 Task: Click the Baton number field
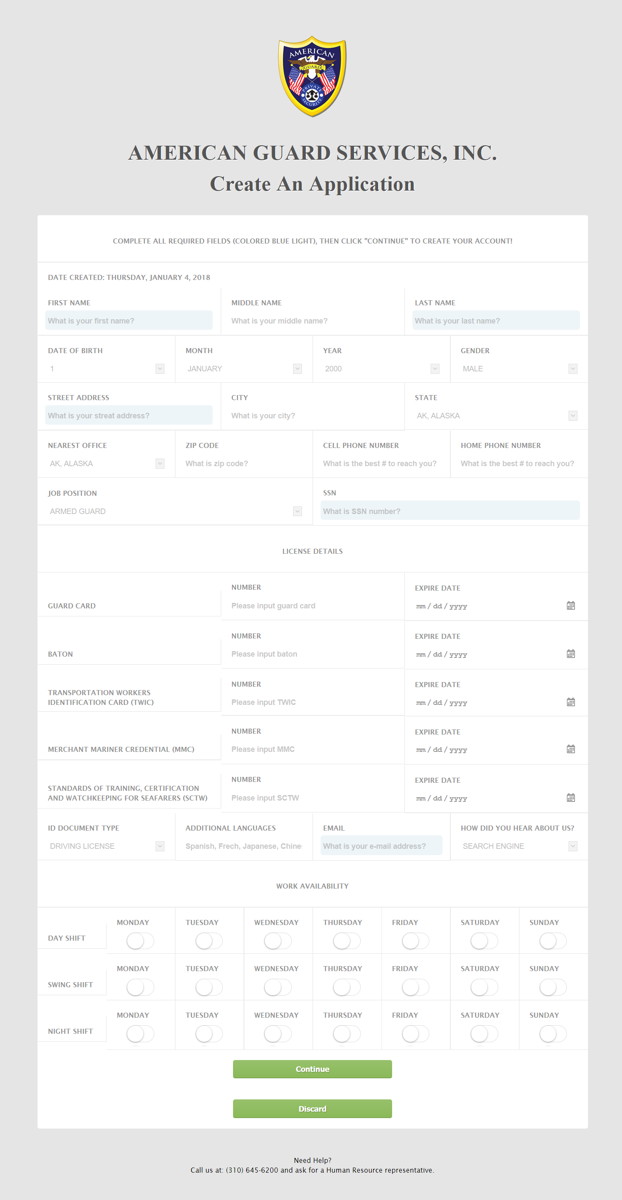(x=313, y=654)
